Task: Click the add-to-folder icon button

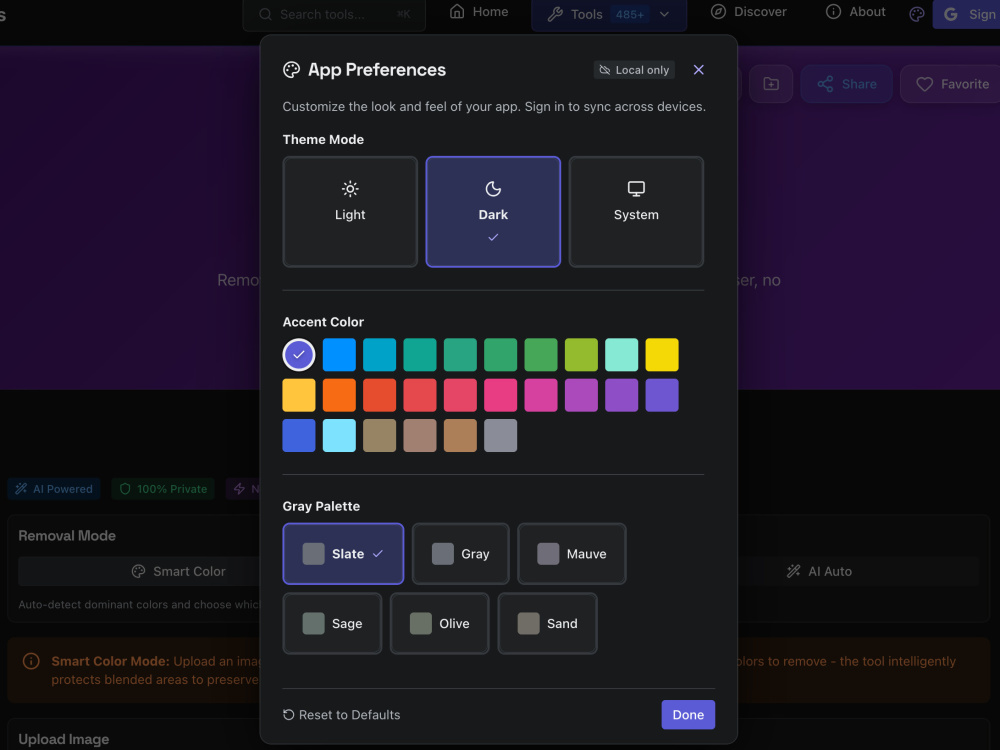Action: tap(771, 84)
